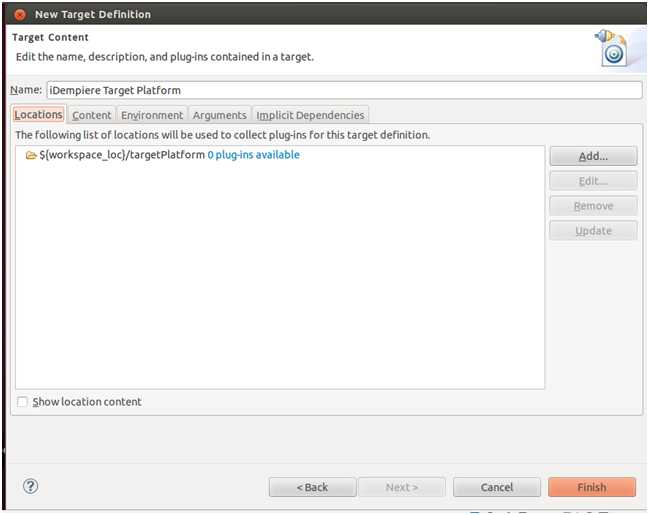Viewport: 649px width, 515px height.
Task: Click the Add... button
Action: pyautogui.click(x=593, y=156)
